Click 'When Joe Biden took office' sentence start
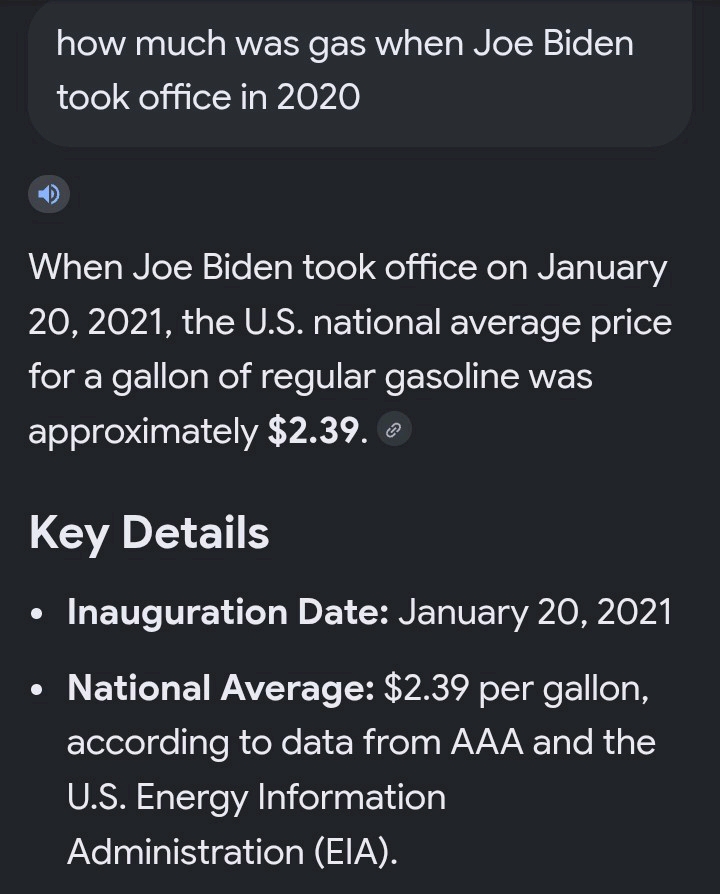This screenshot has width=720, height=894. [x=253, y=267]
